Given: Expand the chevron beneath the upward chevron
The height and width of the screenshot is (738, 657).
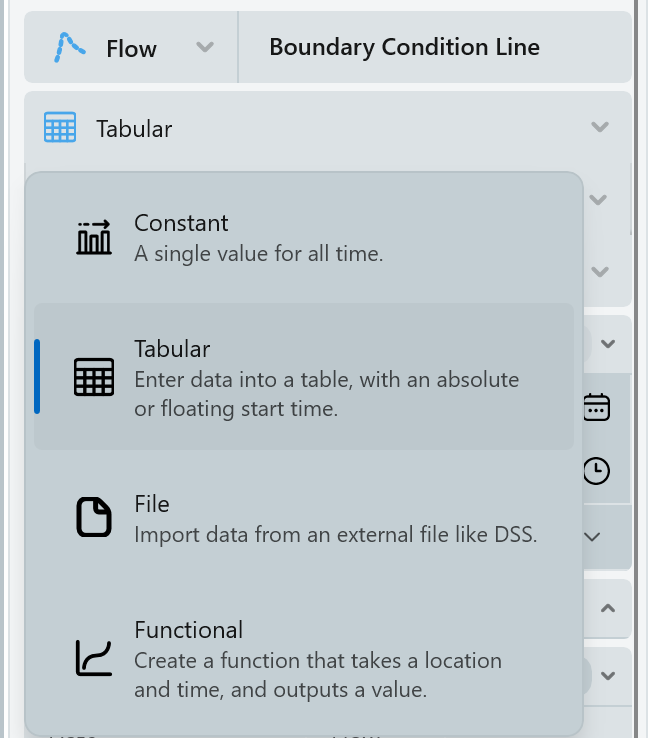Looking at the screenshot, I should 607,676.
